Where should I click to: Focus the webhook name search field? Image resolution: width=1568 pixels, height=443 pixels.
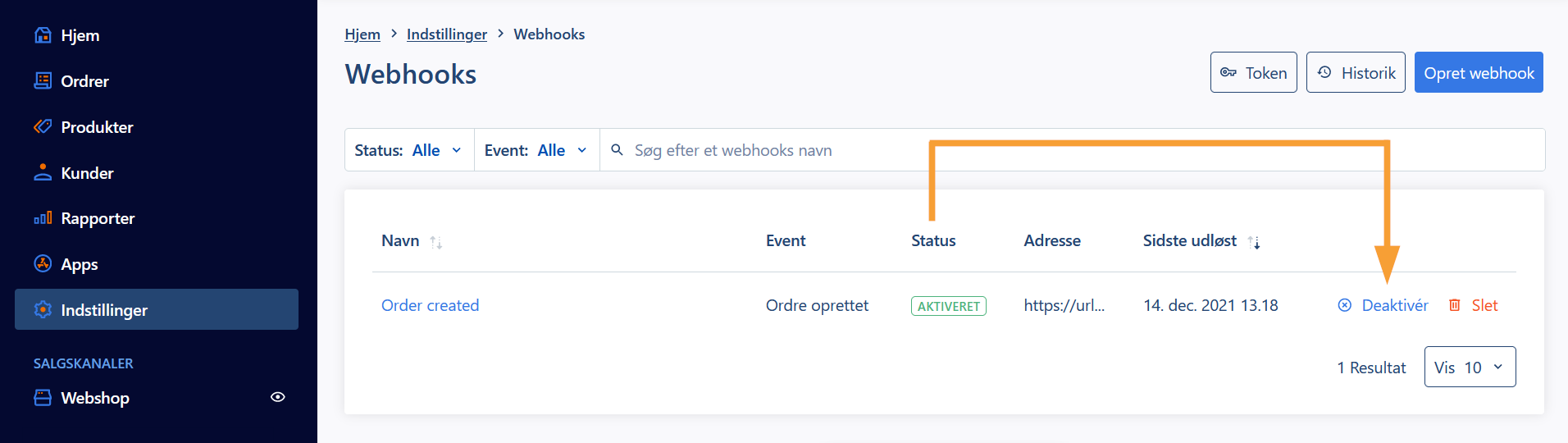click(1072, 150)
